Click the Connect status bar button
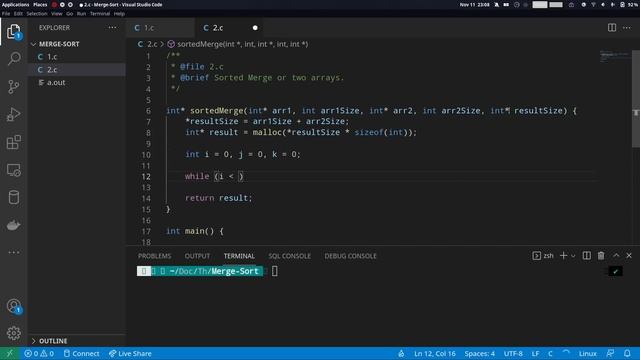This screenshot has height=360, width=640. (81, 353)
